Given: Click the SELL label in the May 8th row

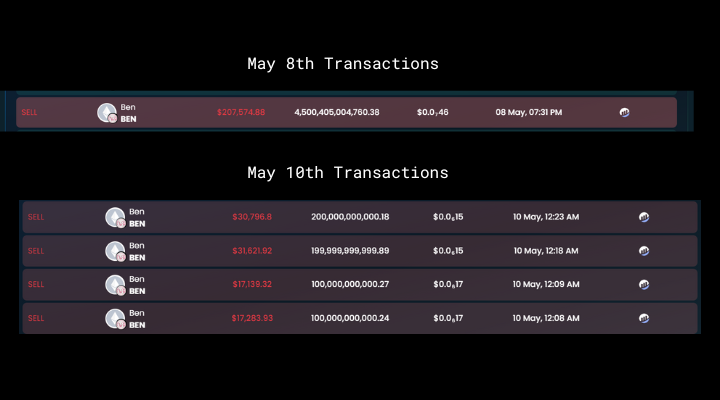Looking at the screenshot, I should coord(29,112).
